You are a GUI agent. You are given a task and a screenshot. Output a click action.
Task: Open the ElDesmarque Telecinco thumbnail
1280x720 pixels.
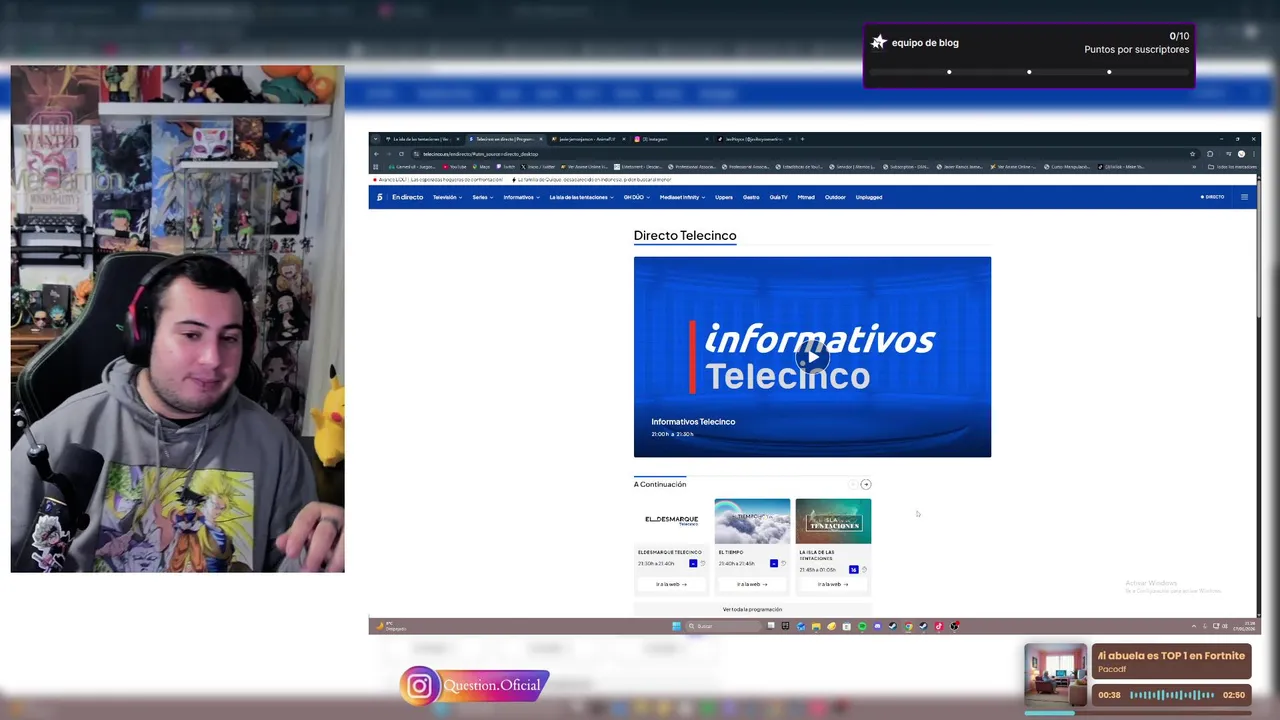pos(671,521)
